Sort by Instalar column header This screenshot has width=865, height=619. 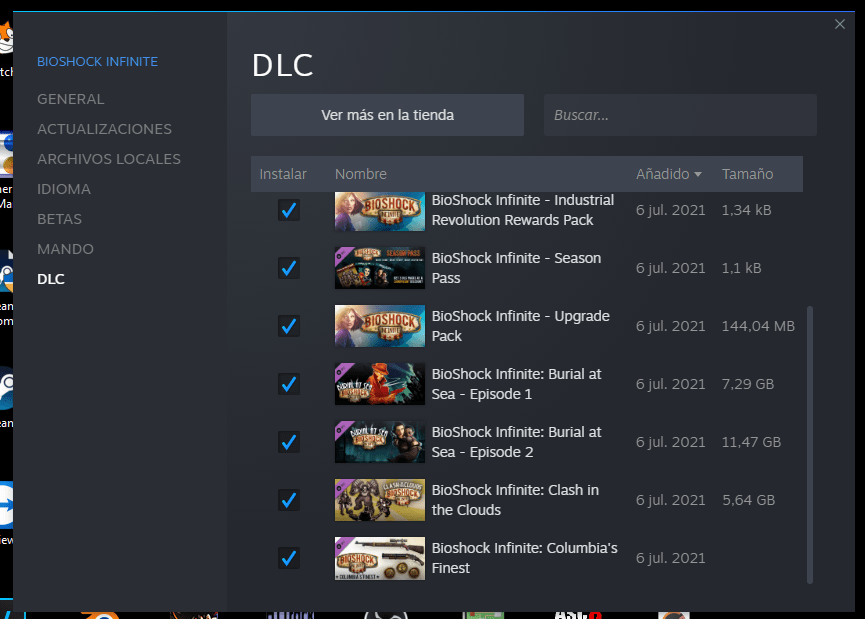click(283, 174)
